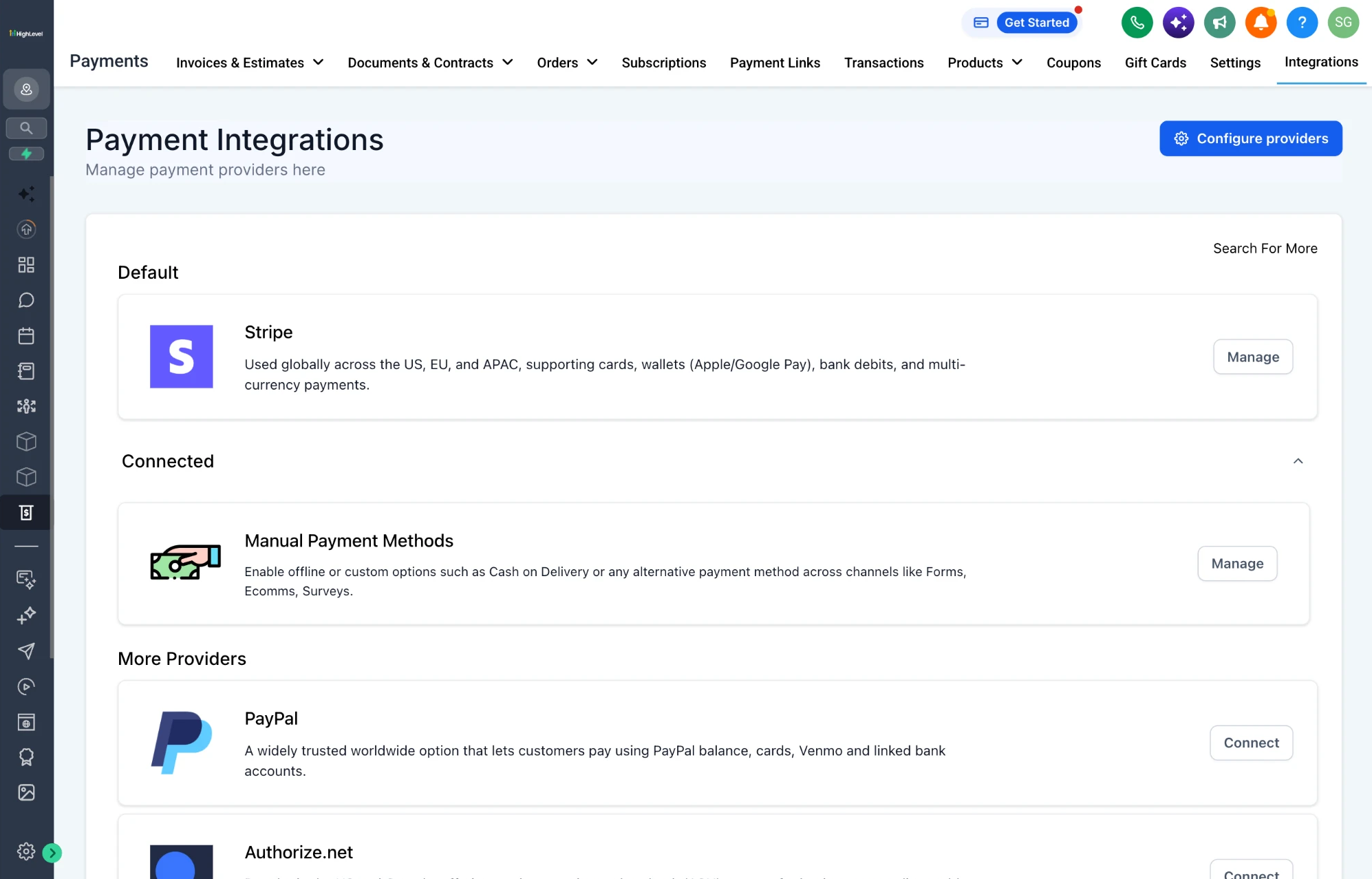The image size is (1372, 879).
Task: Open the purple Ask AI sparkle icon
Action: (1179, 23)
